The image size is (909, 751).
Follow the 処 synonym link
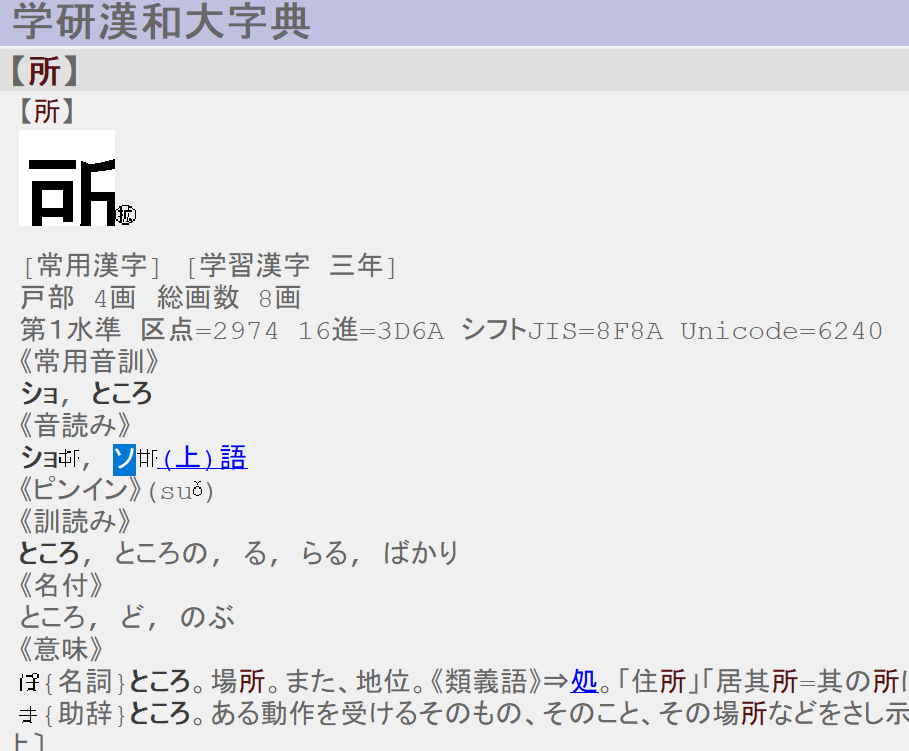(x=584, y=681)
